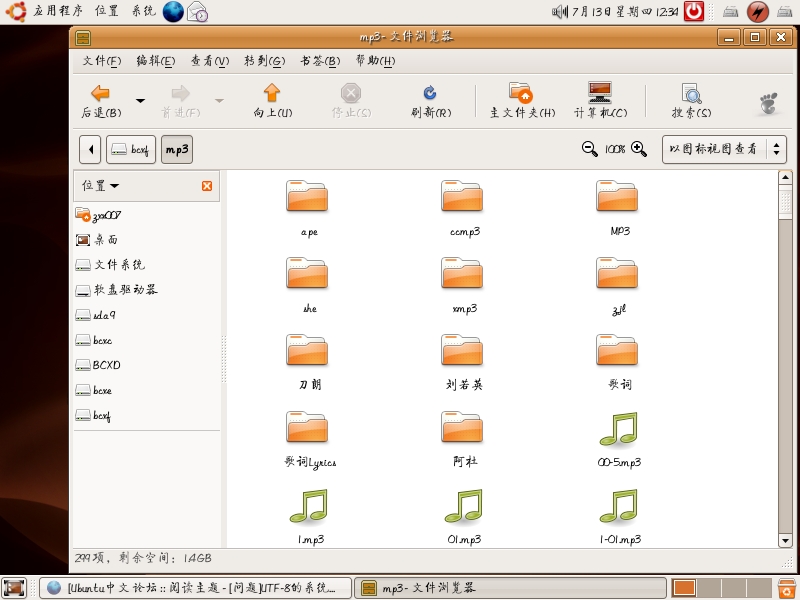Open the 应用程序 panel menu
800x600 pixels.
click(x=58, y=11)
